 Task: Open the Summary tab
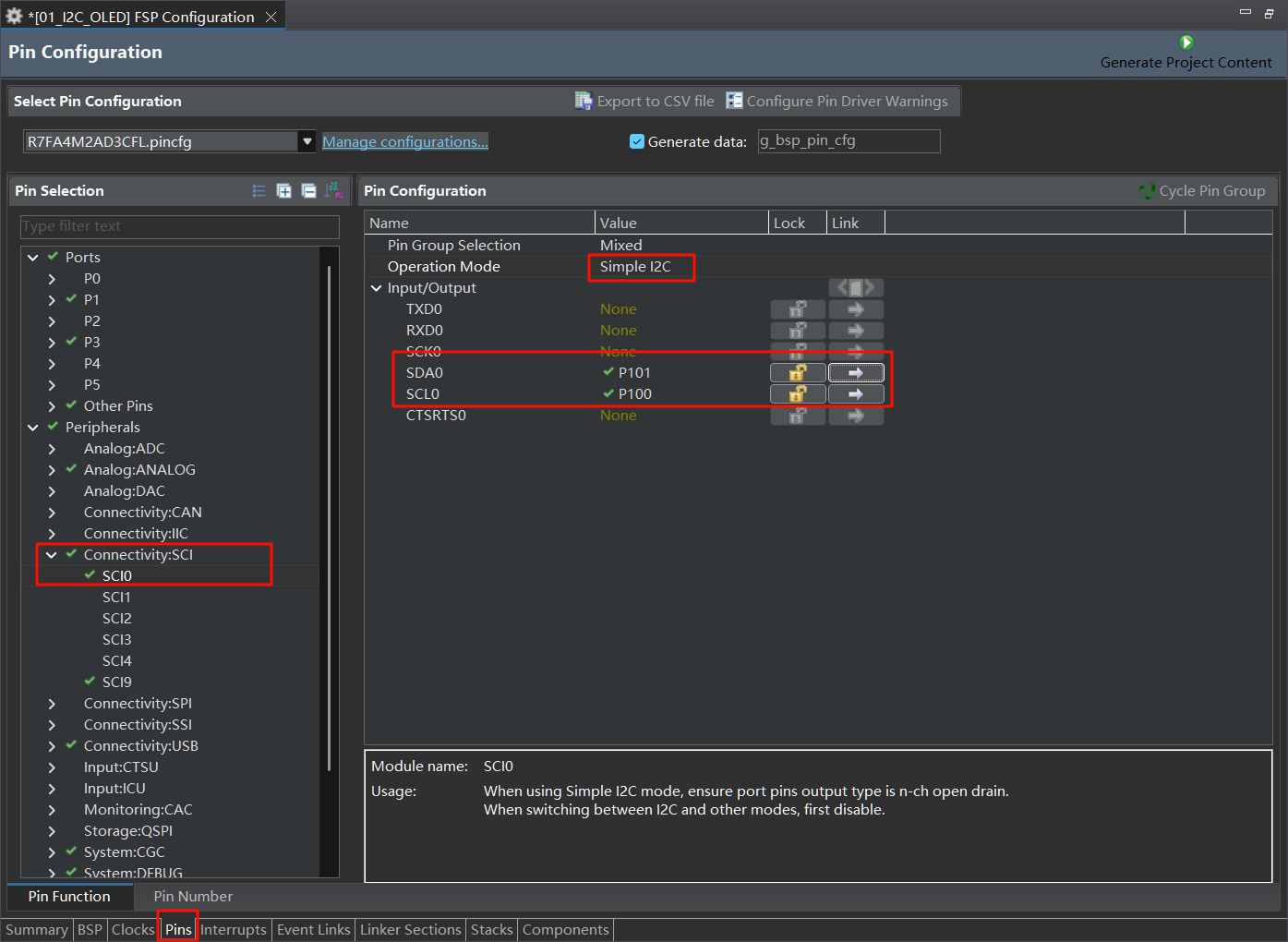coord(37,930)
